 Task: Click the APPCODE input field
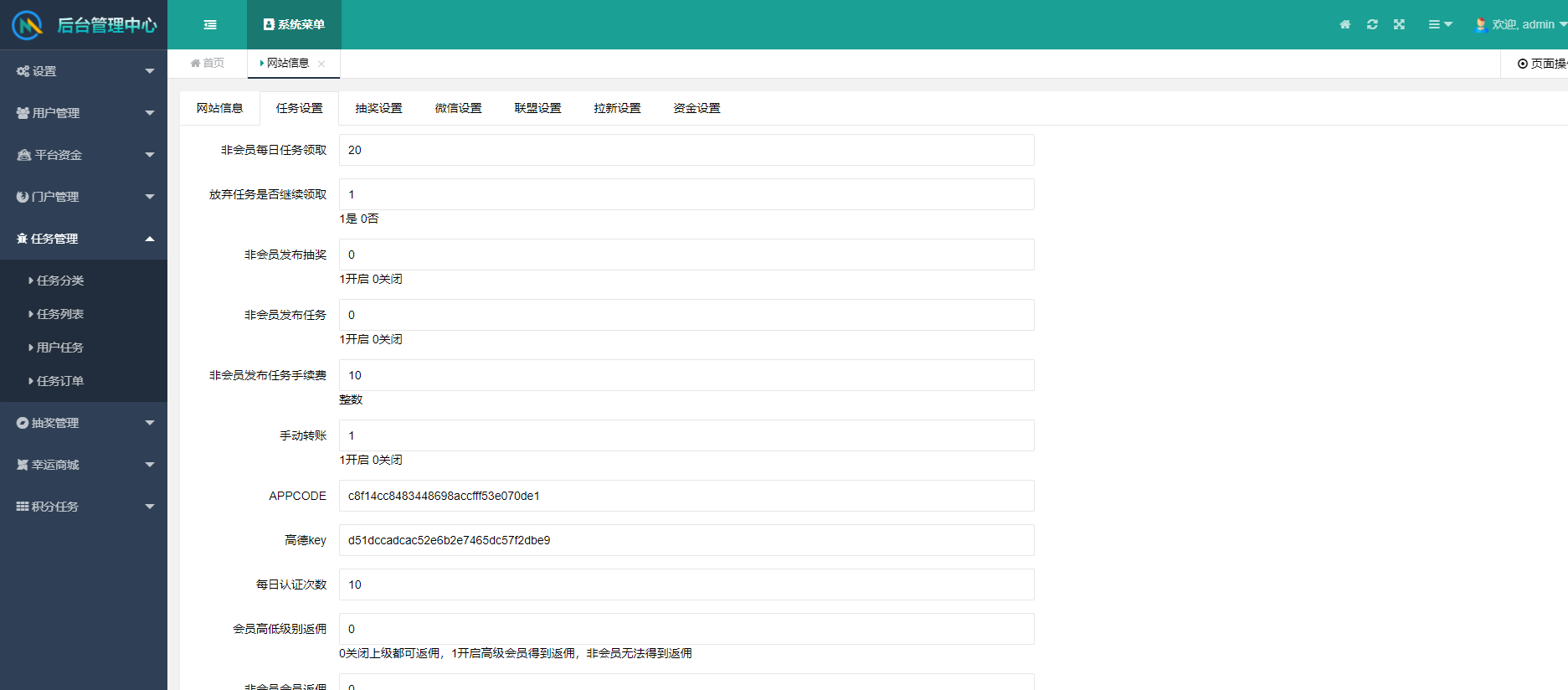tap(686, 496)
